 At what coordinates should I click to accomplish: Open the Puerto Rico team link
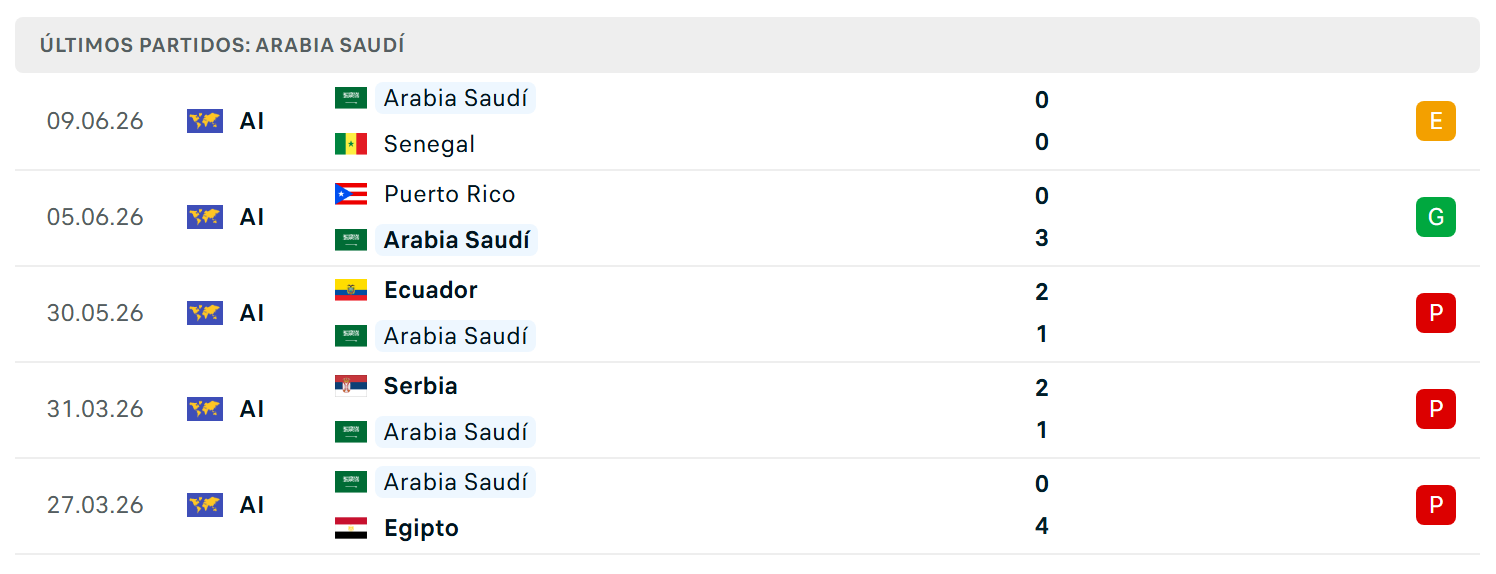pyautogui.click(x=450, y=194)
